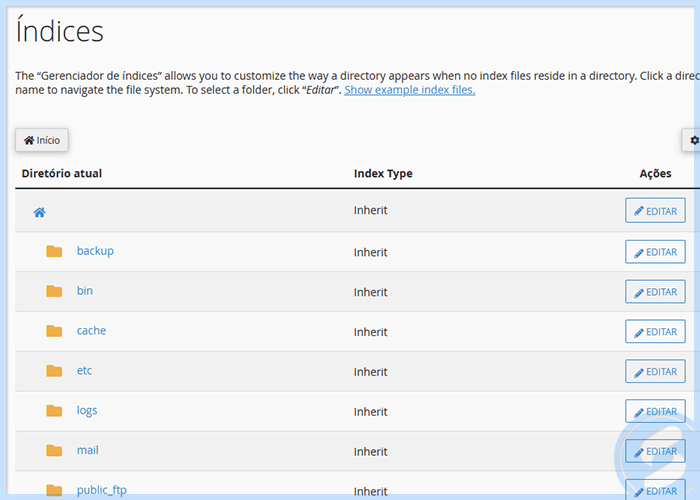
Task: Click Editar for the bin folder
Action: pos(655,292)
